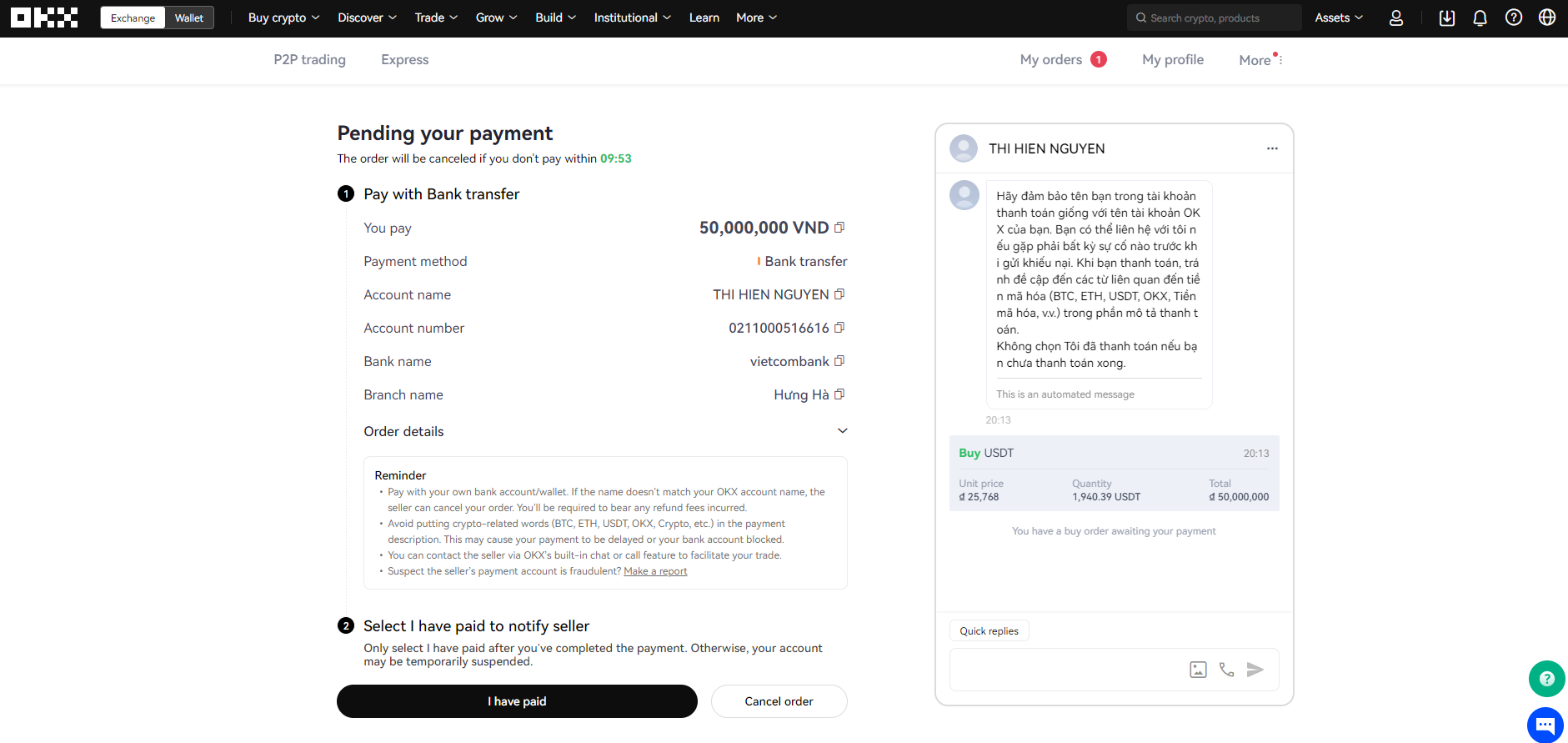
Task: Click the seller avatar in chat header
Action: 964,148
